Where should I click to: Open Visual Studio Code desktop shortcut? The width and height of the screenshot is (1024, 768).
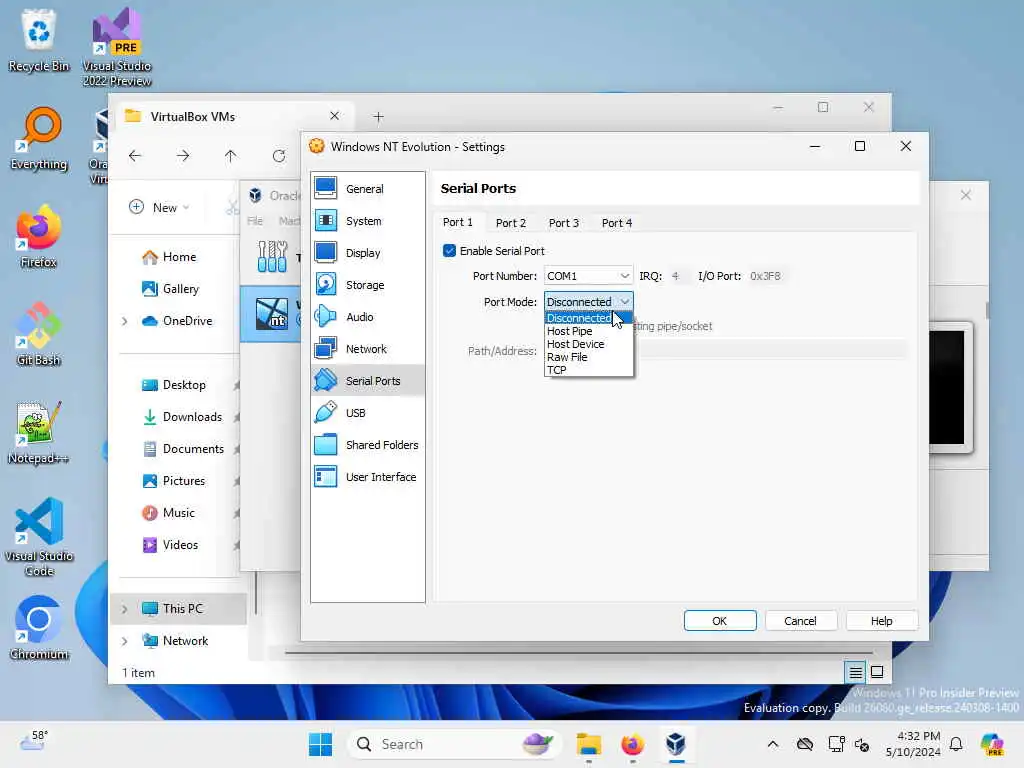(39, 537)
